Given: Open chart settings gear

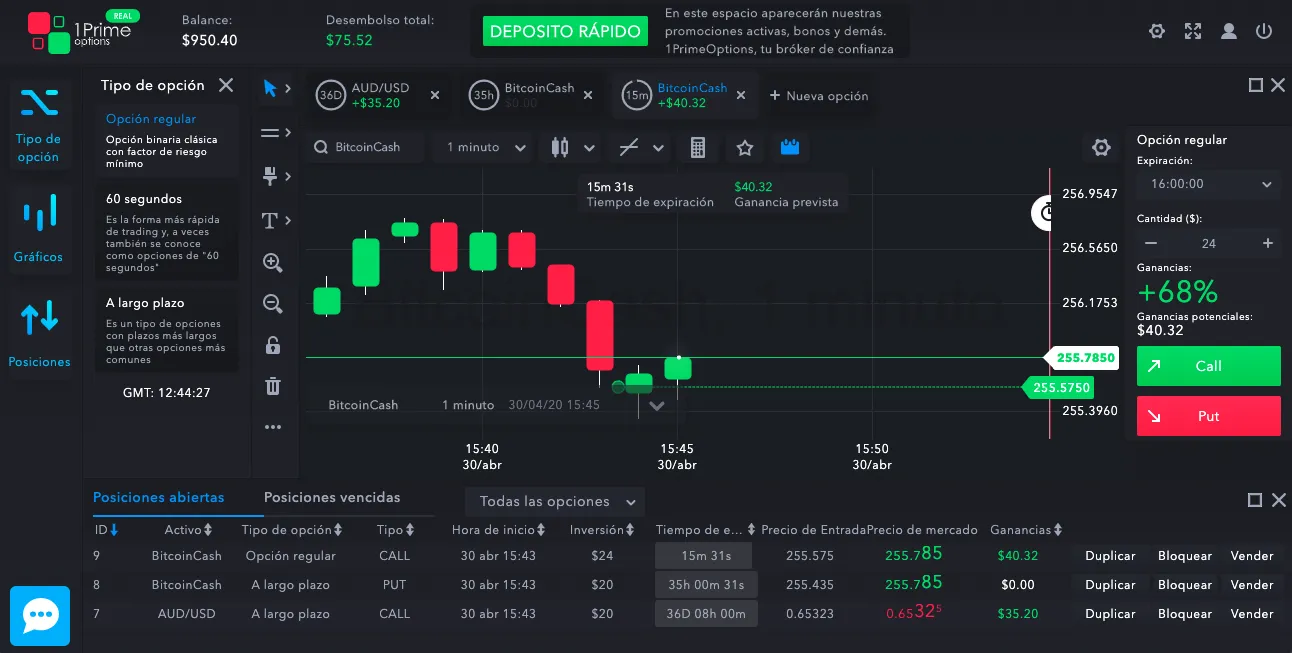Looking at the screenshot, I should [1101, 148].
